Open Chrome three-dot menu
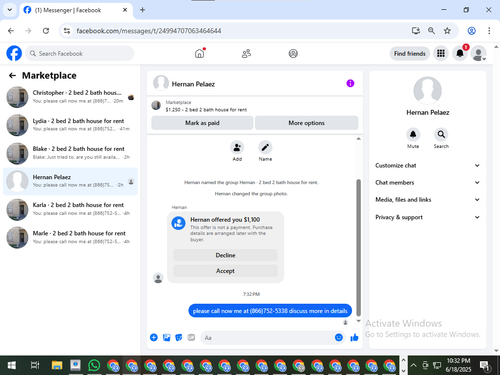The width and height of the screenshot is (500, 375). point(489,31)
